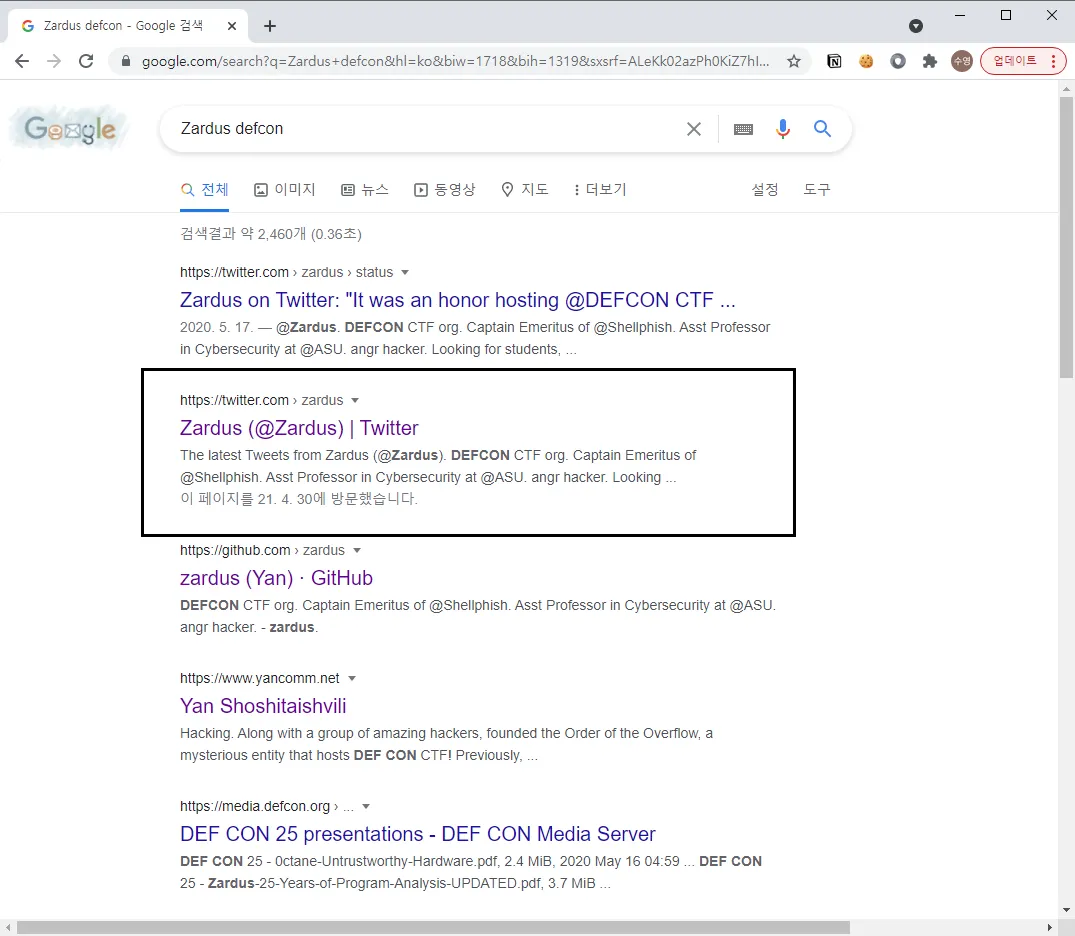Screen dimensions: 1075x936
Task: Reload the current page
Action: coord(86,61)
